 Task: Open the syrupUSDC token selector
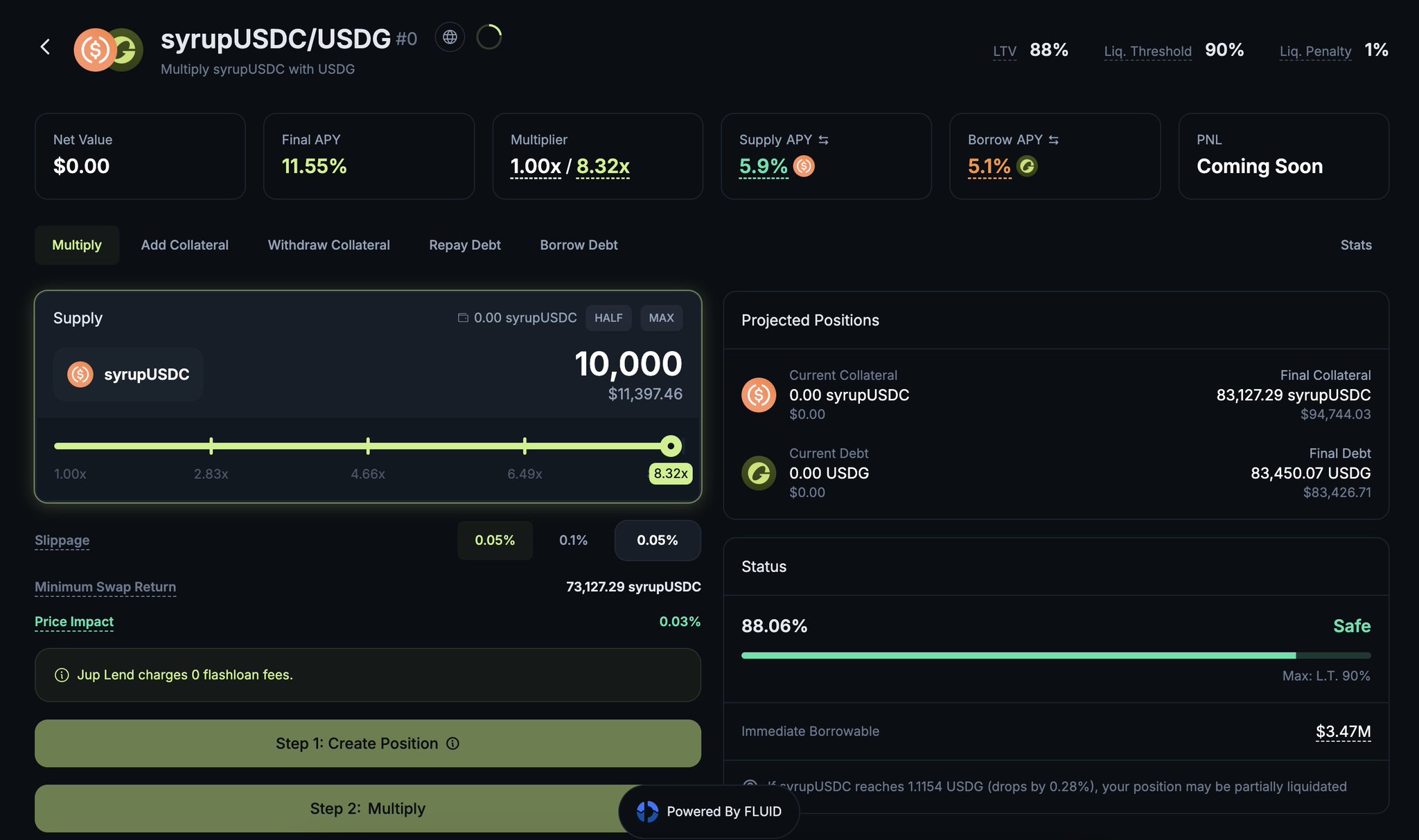(x=128, y=375)
